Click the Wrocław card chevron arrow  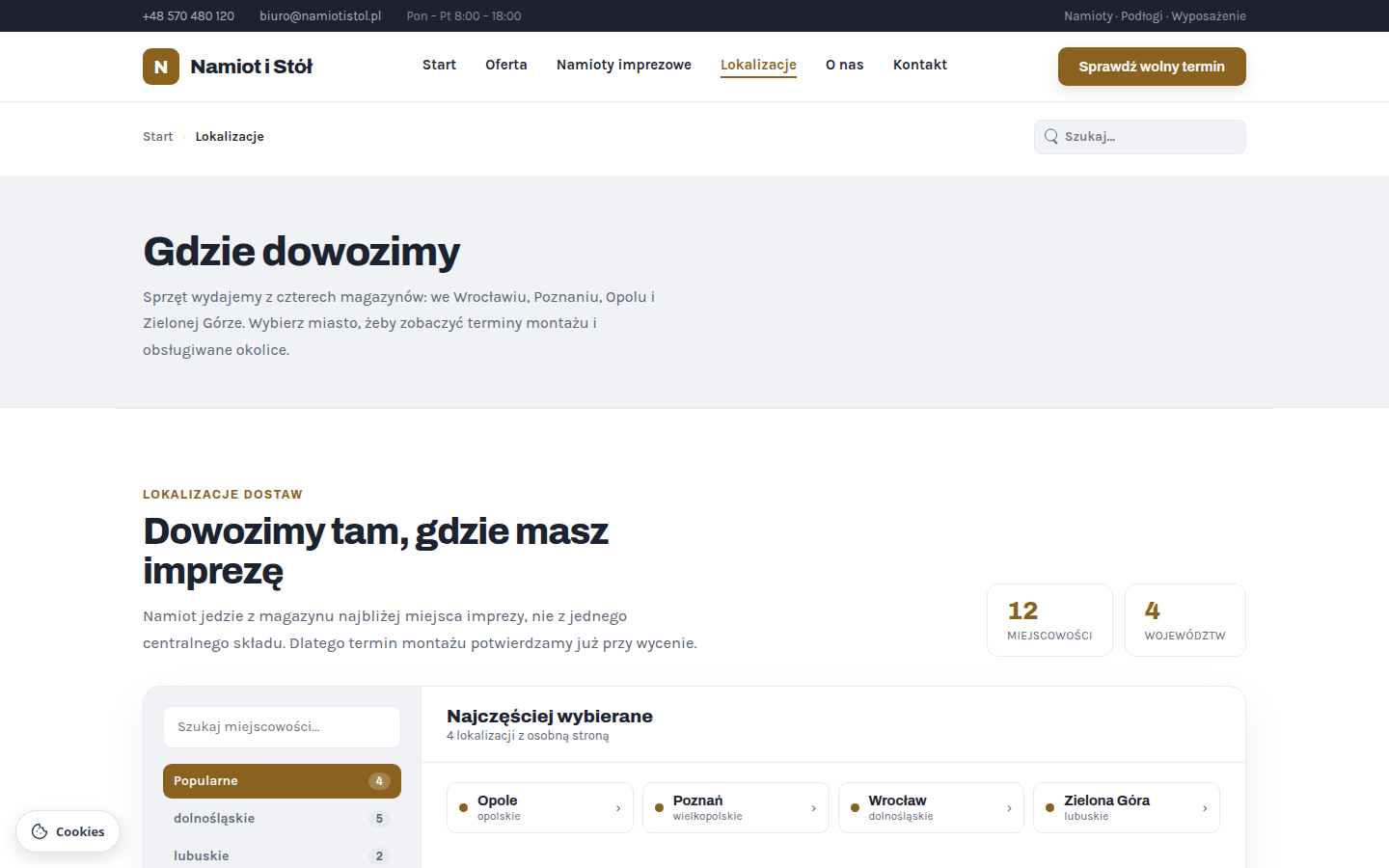point(1009,808)
